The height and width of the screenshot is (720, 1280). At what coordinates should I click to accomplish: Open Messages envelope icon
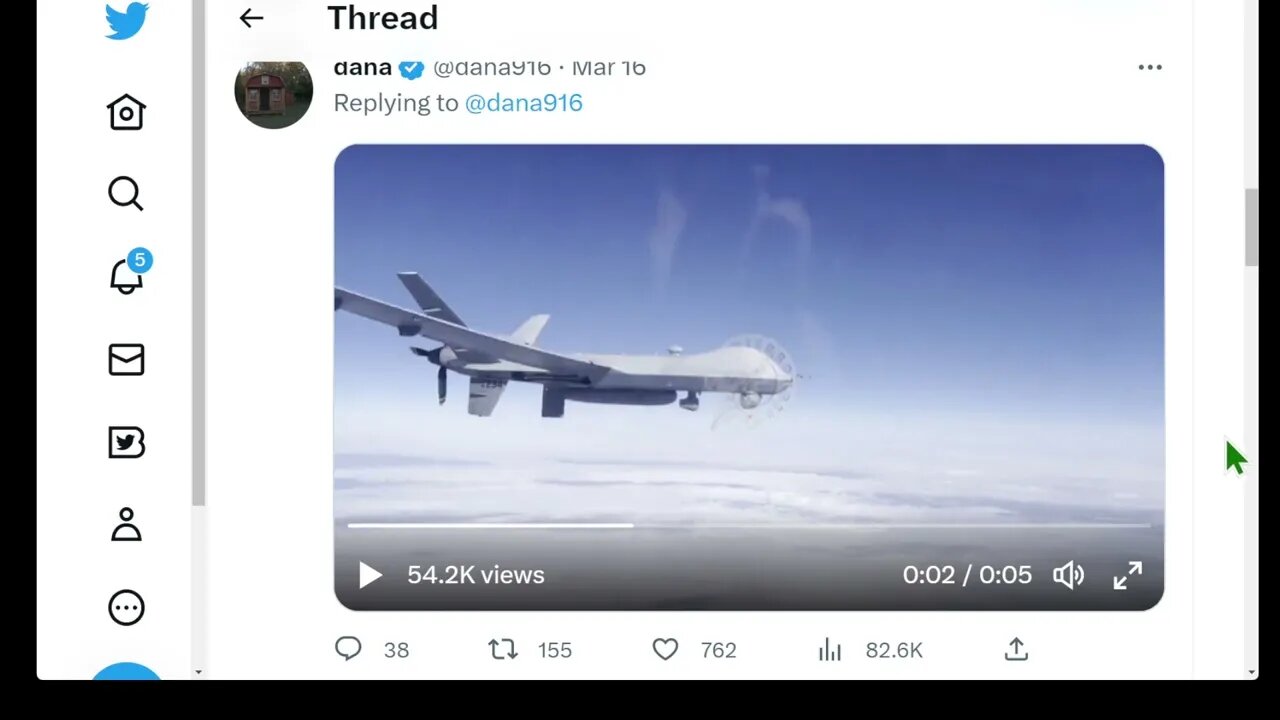126,359
